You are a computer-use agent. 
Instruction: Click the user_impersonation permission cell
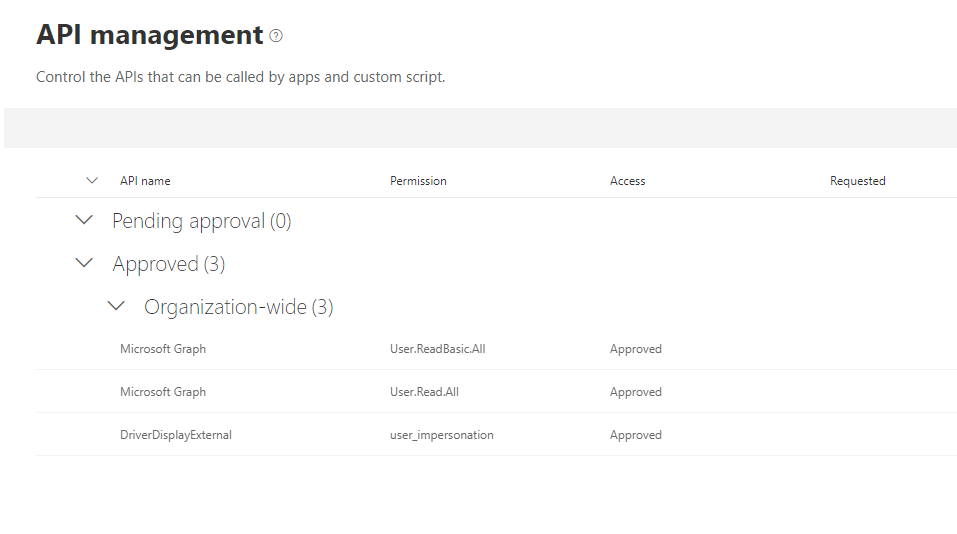click(442, 435)
